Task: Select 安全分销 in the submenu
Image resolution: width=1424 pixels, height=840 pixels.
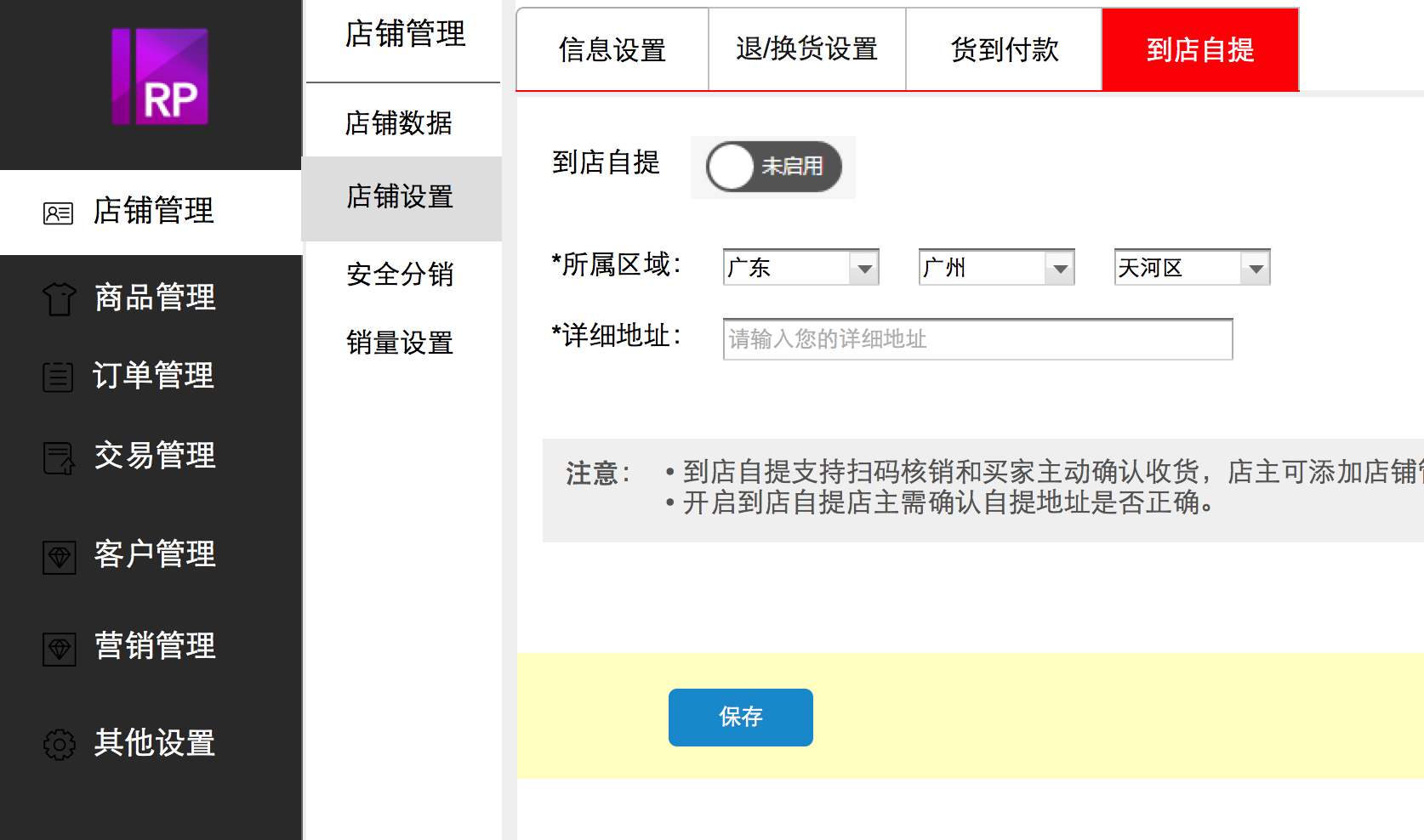Action: [400, 275]
